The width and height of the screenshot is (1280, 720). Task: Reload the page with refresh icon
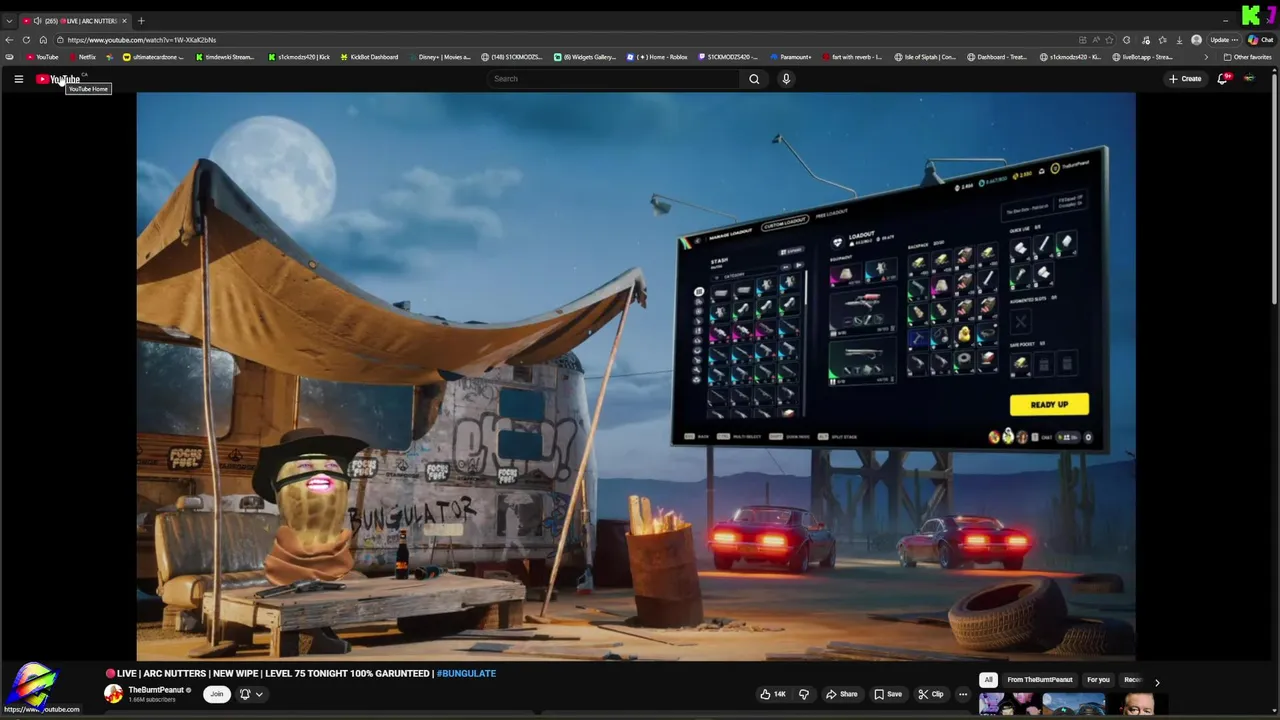click(x=27, y=40)
